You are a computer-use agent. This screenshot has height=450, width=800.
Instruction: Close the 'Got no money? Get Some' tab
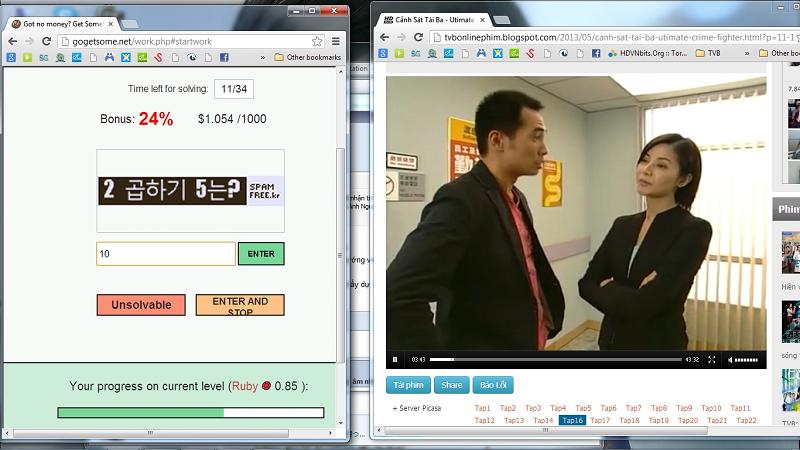pyautogui.click(x=110, y=24)
